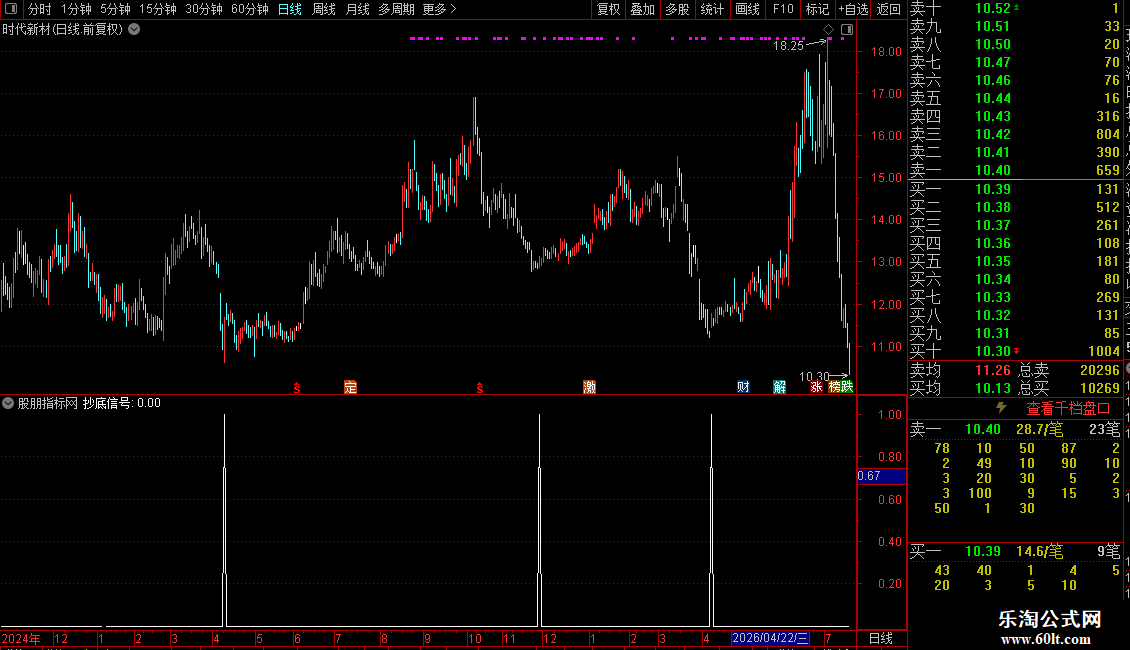1130x650 pixels.
Task: Click the 解 marker icon
Action: point(779,387)
